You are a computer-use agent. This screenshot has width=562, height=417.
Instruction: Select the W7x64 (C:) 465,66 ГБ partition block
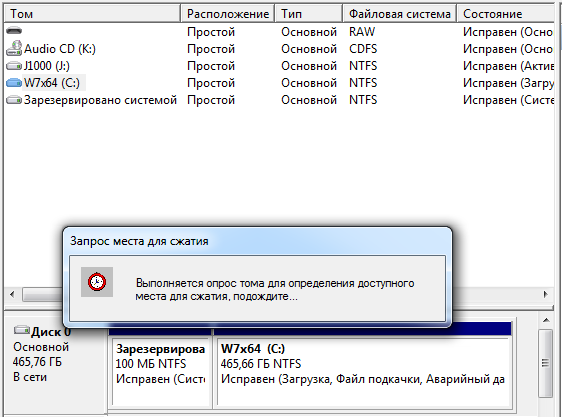[363, 371]
